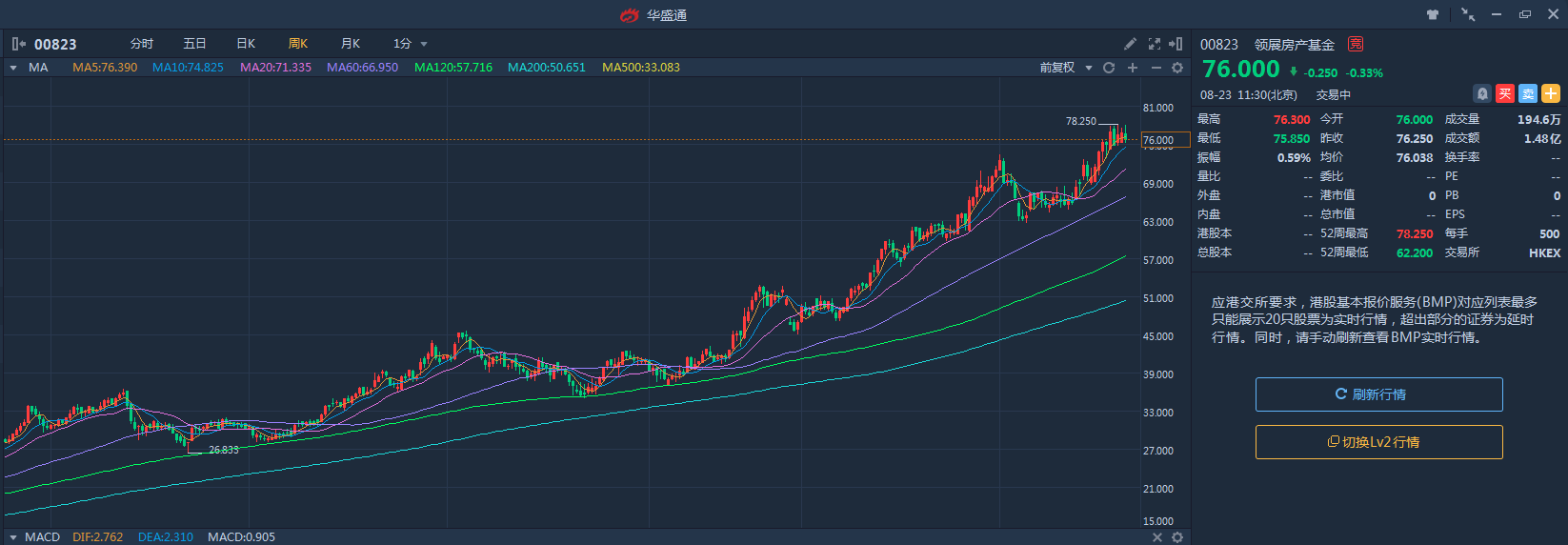Viewport: 1568px width, 545px height.
Task: Click the red 买 buy button
Action: point(1505,93)
